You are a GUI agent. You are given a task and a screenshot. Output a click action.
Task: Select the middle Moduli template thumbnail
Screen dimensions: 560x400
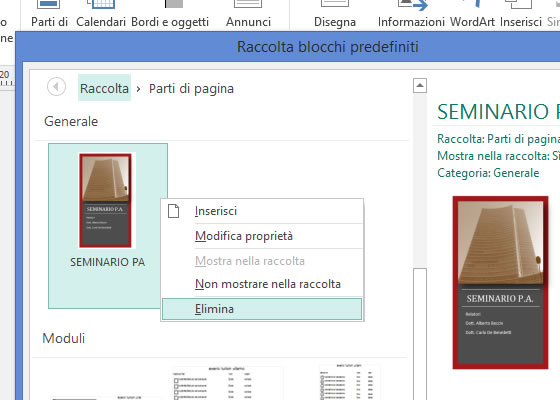(x=226, y=382)
